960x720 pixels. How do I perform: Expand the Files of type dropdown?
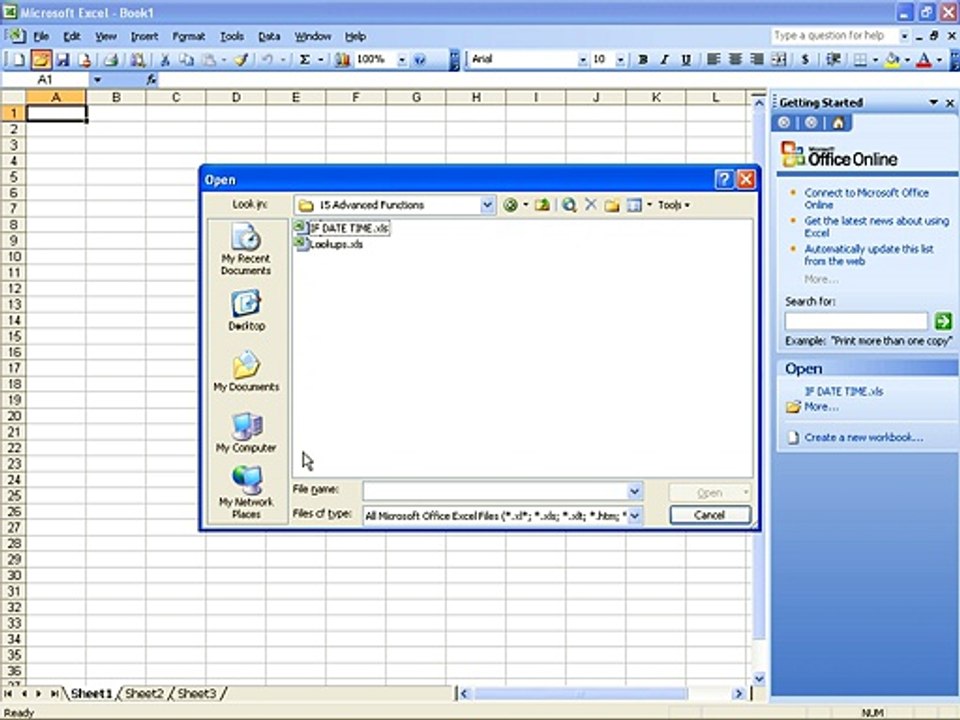click(x=635, y=516)
